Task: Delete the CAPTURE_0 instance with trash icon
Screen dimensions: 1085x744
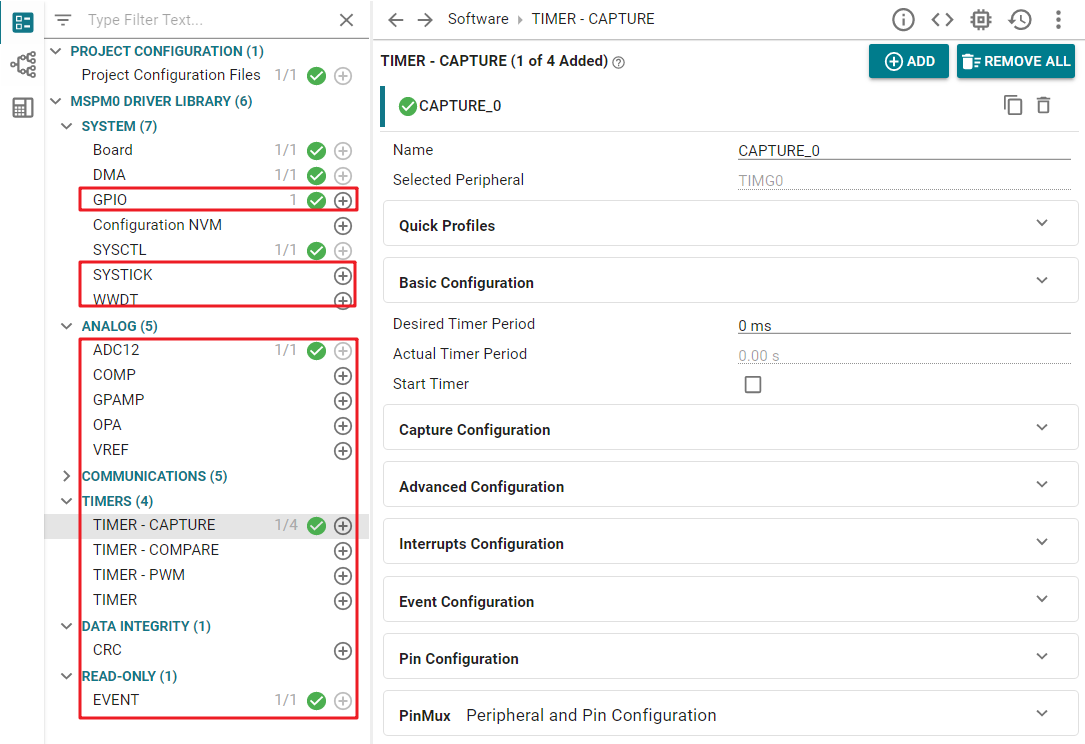Action: [x=1043, y=105]
